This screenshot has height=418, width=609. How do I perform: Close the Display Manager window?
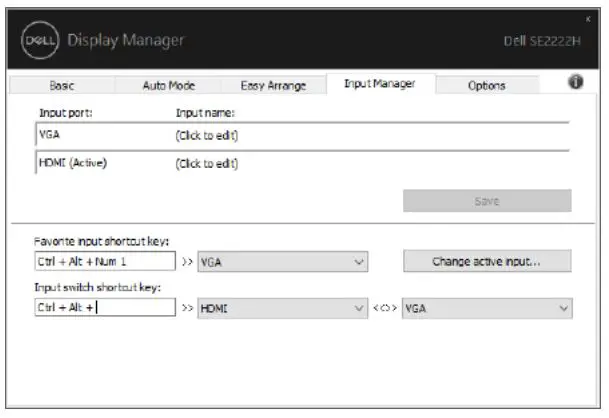tap(588, 19)
